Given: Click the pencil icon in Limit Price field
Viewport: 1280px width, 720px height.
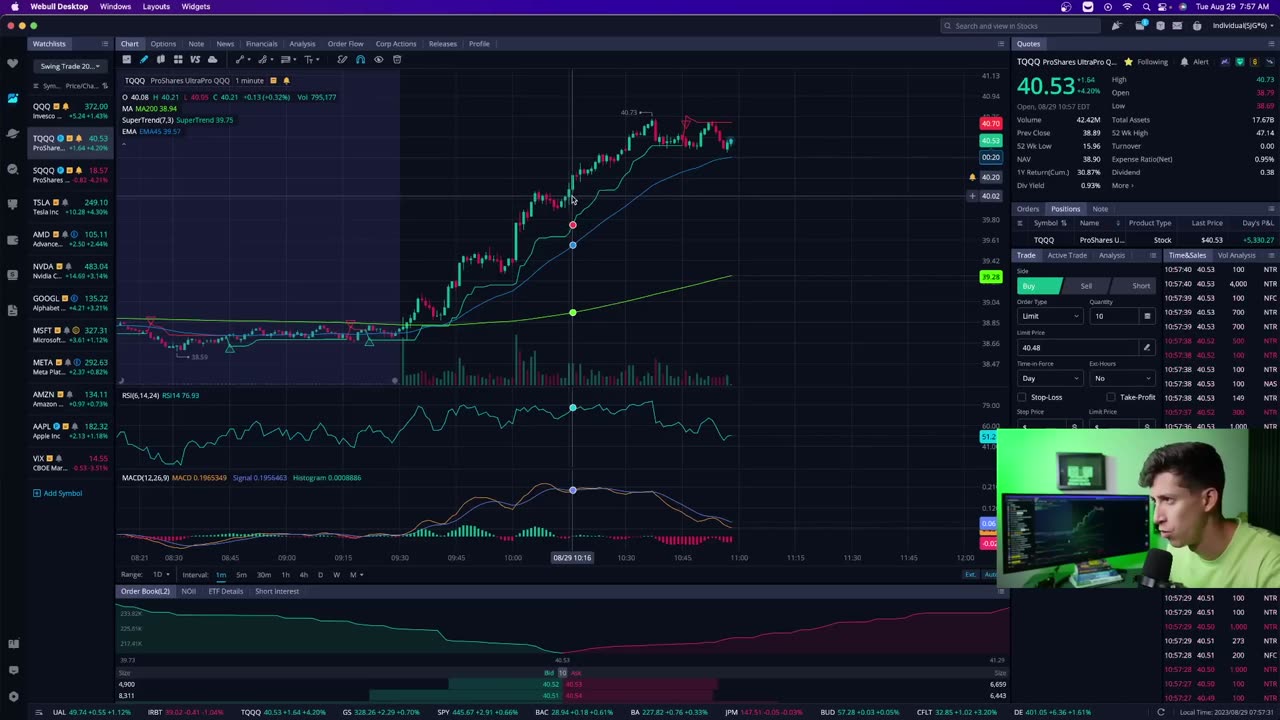Looking at the screenshot, I should (1147, 347).
